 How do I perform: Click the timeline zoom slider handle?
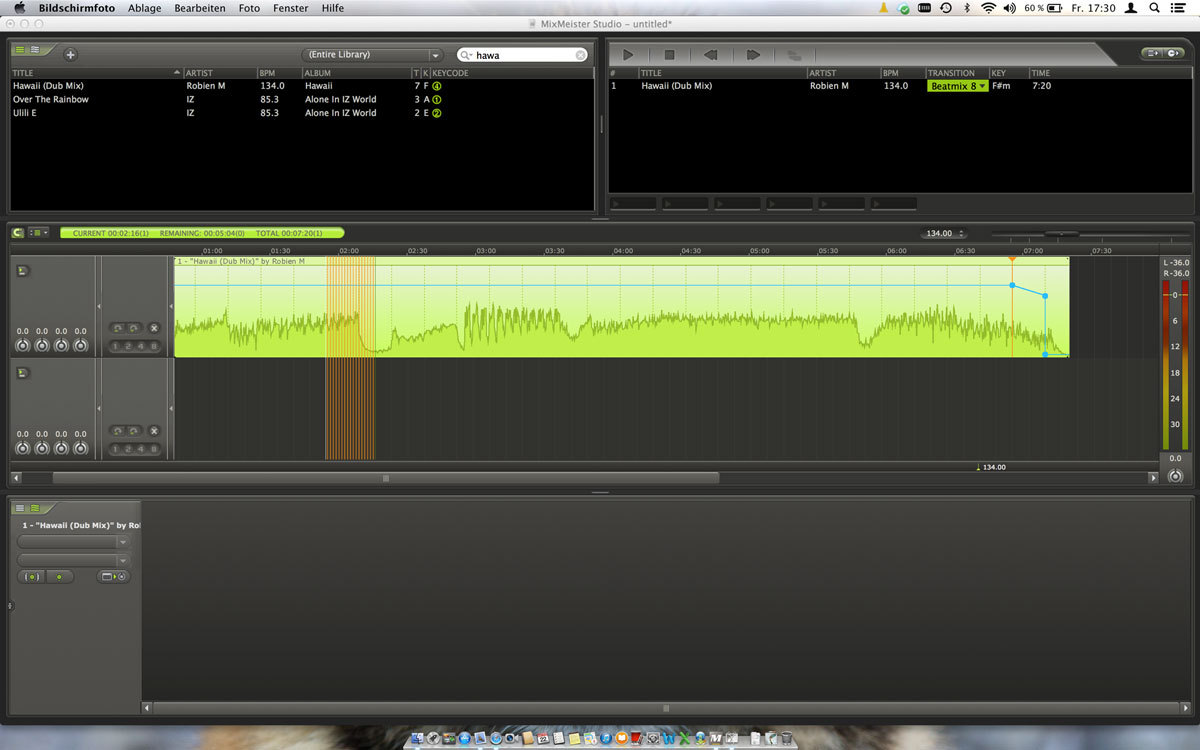(1061, 233)
